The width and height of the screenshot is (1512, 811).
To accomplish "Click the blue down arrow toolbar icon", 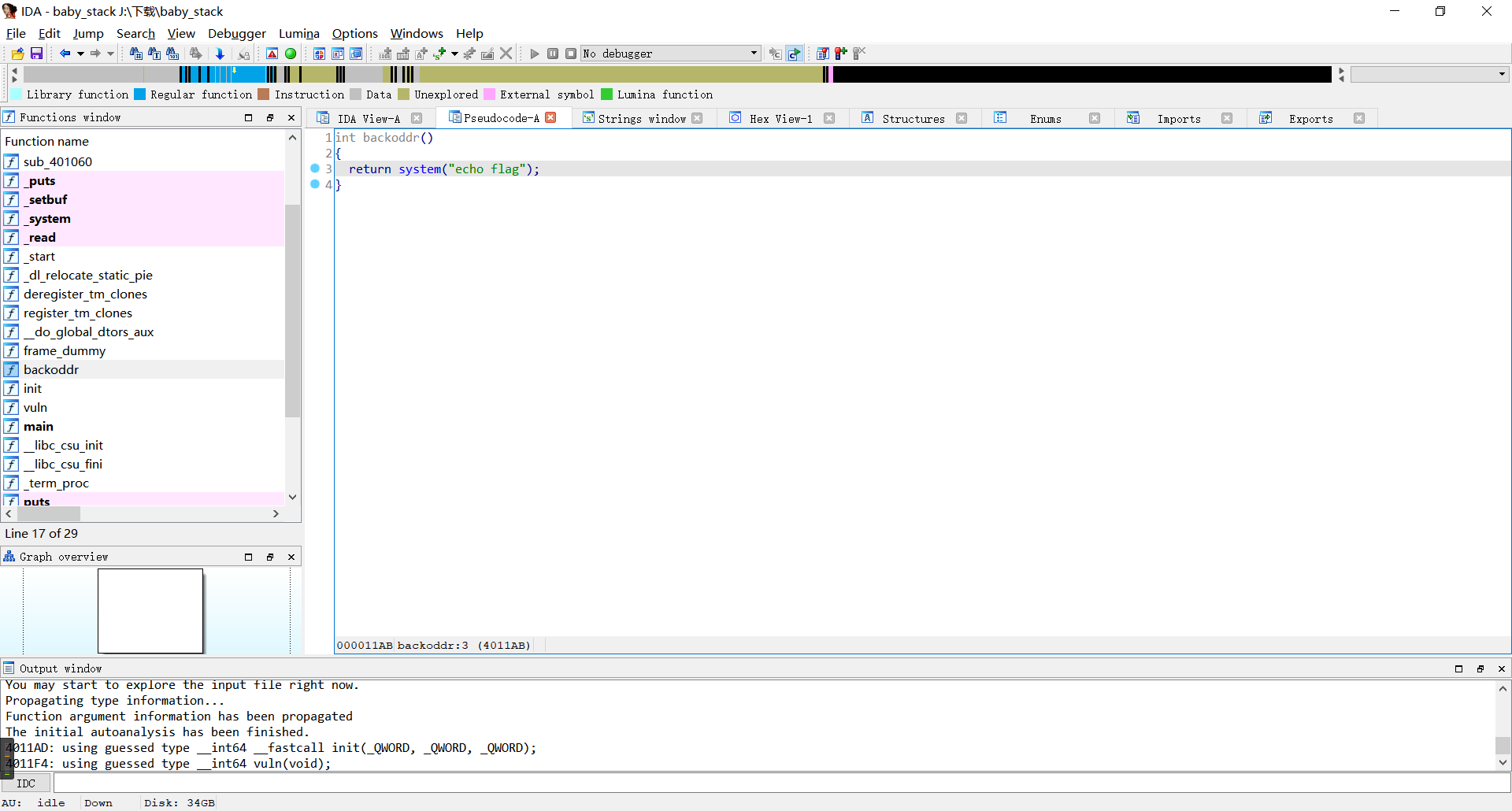I will click(x=220, y=54).
